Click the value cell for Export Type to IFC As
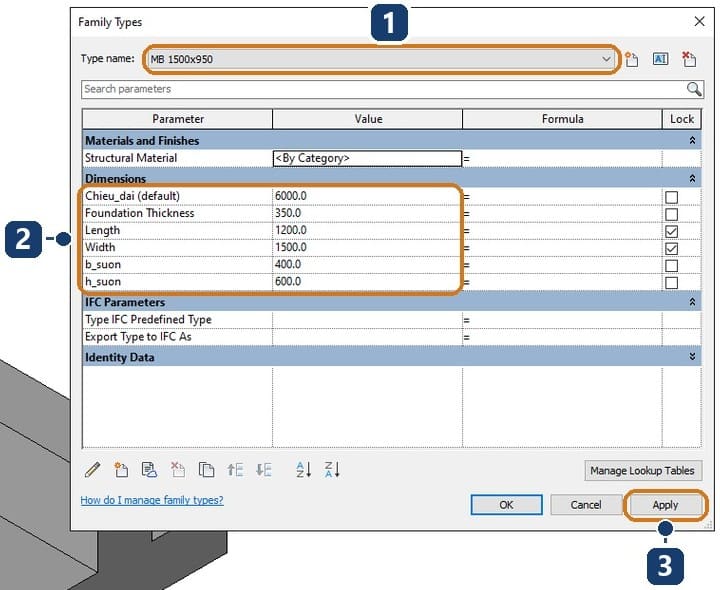 tap(367, 337)
